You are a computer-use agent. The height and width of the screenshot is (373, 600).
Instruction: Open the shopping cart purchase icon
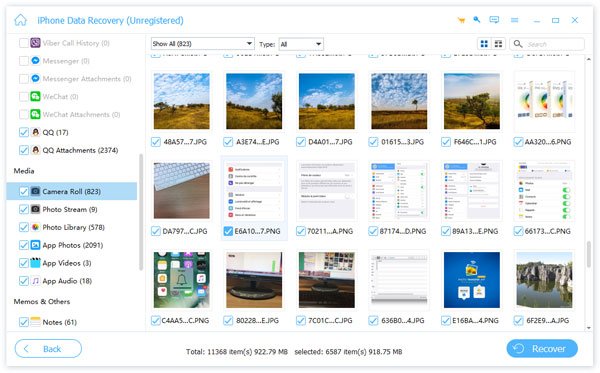[461, 20]
